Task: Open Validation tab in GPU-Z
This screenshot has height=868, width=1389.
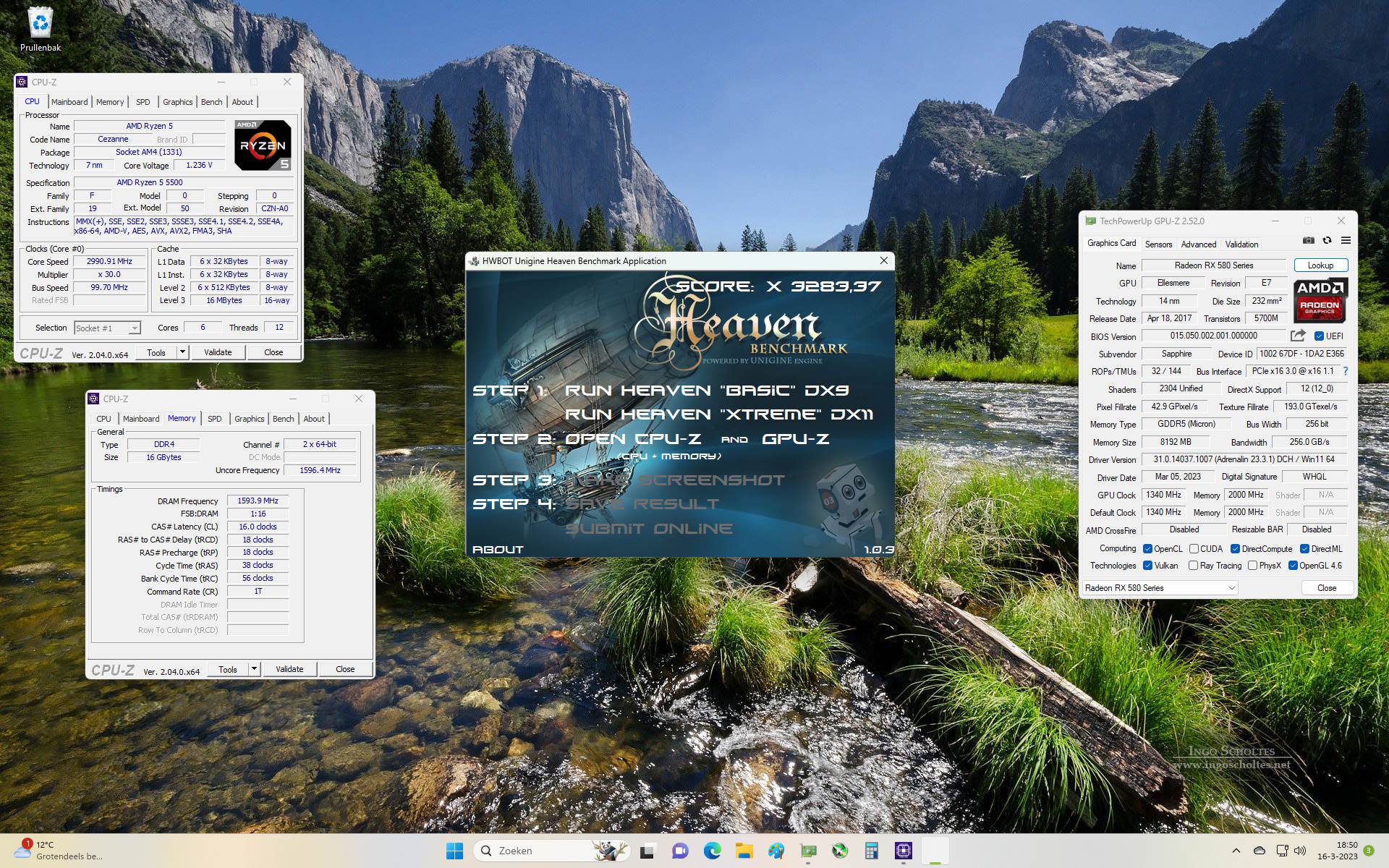Action: click(1241, 244)
